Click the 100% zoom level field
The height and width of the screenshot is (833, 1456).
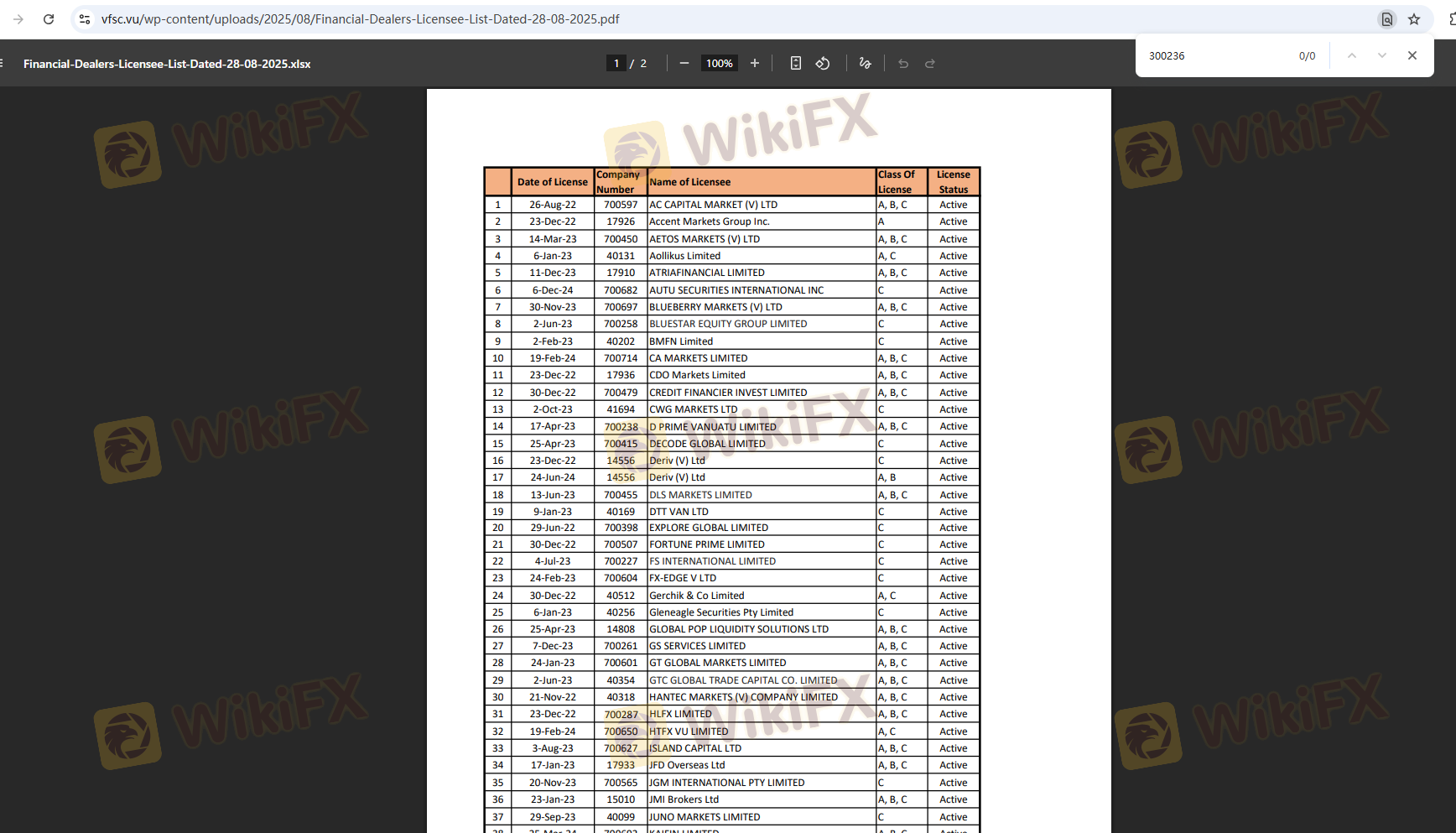point(719,64)
